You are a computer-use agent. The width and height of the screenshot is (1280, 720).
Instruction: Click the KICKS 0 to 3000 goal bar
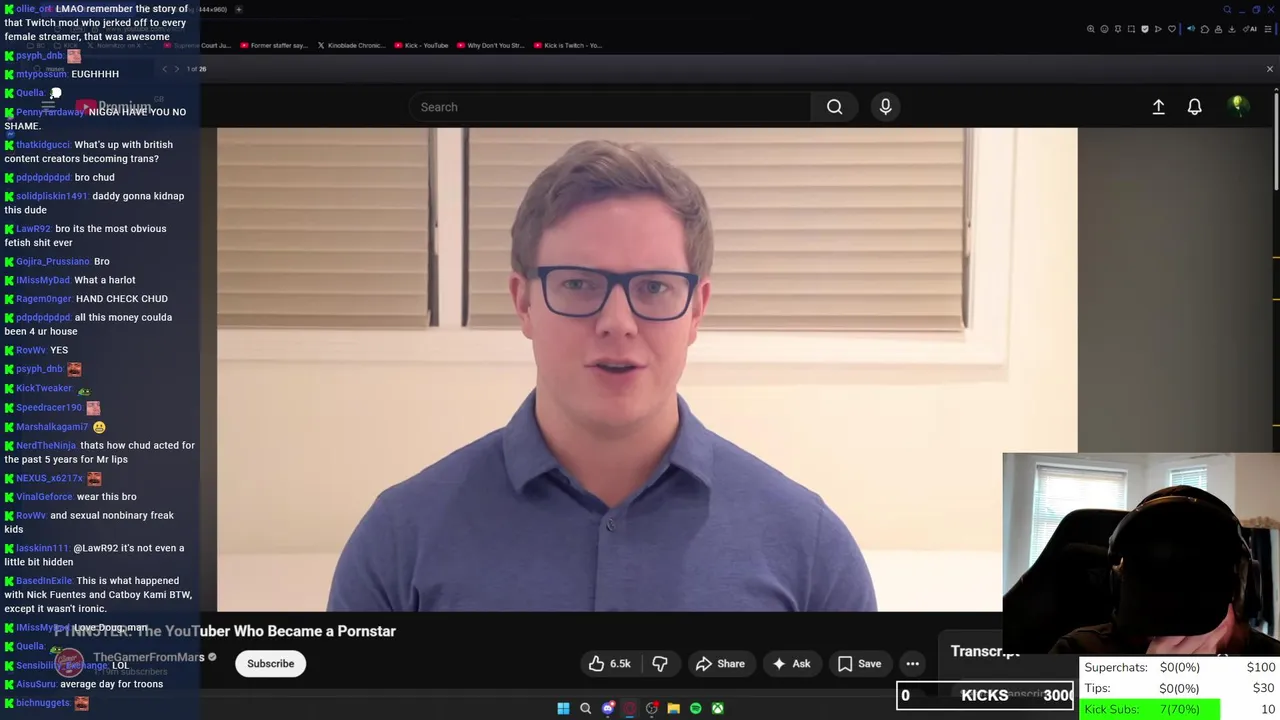(985, 695)
